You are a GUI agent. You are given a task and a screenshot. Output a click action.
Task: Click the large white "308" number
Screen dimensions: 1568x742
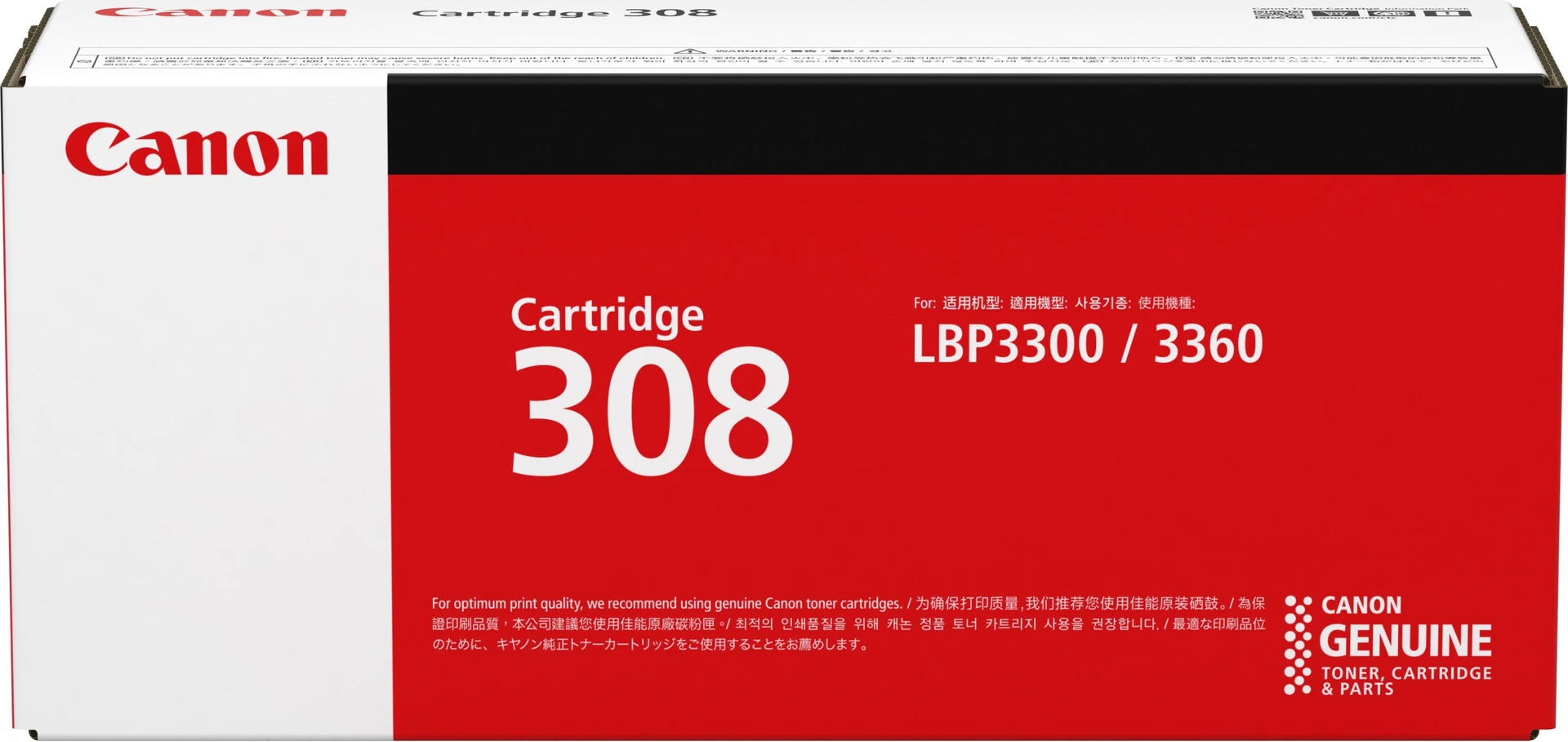(652, 410)
